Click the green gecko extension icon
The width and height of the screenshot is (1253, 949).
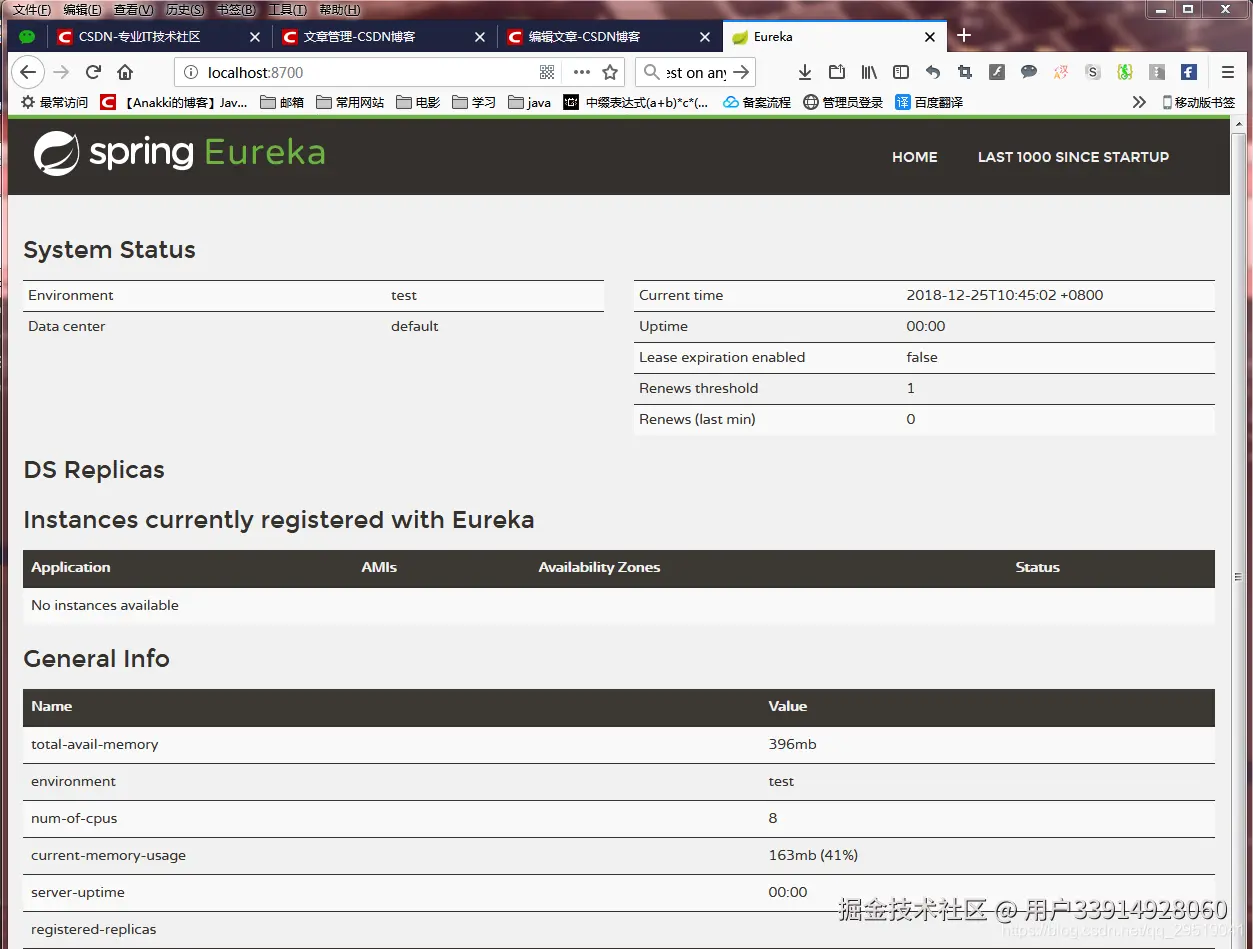pos(1125,72)
